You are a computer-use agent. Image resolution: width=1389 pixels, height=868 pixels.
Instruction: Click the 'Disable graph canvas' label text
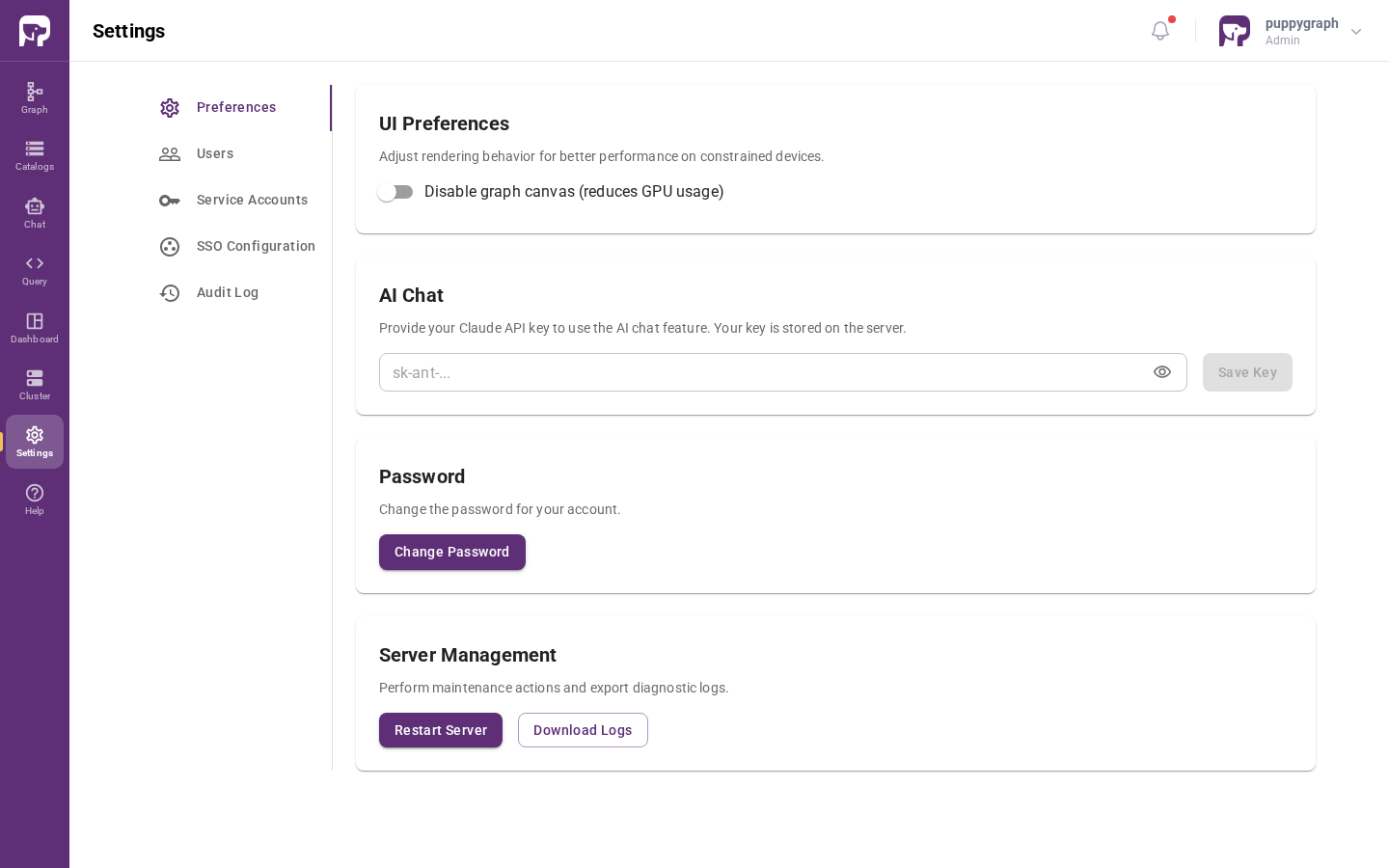pos(574,192)
